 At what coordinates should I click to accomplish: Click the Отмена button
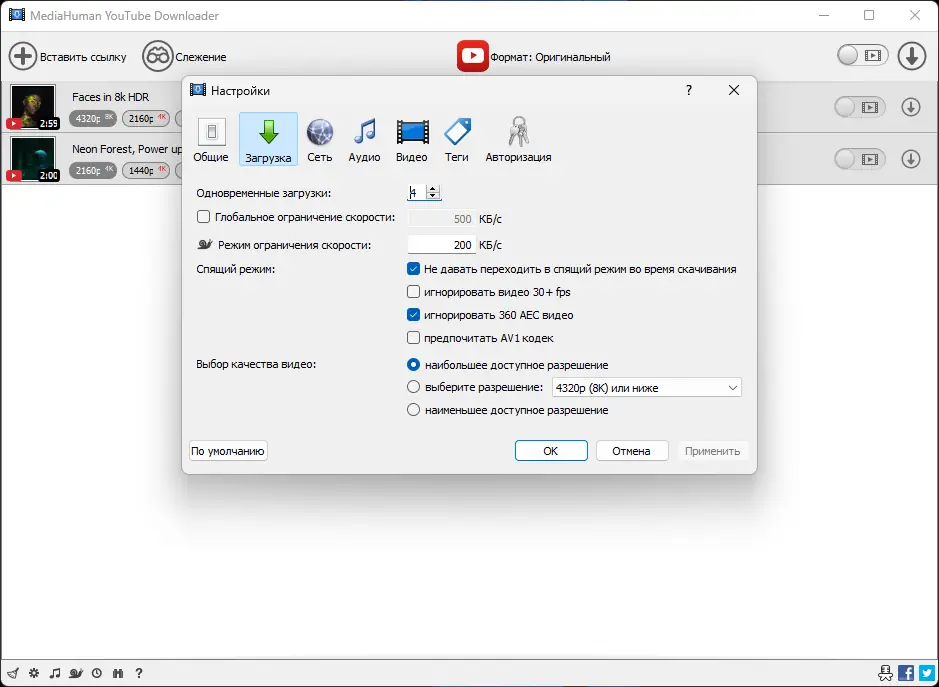[632, 451]
